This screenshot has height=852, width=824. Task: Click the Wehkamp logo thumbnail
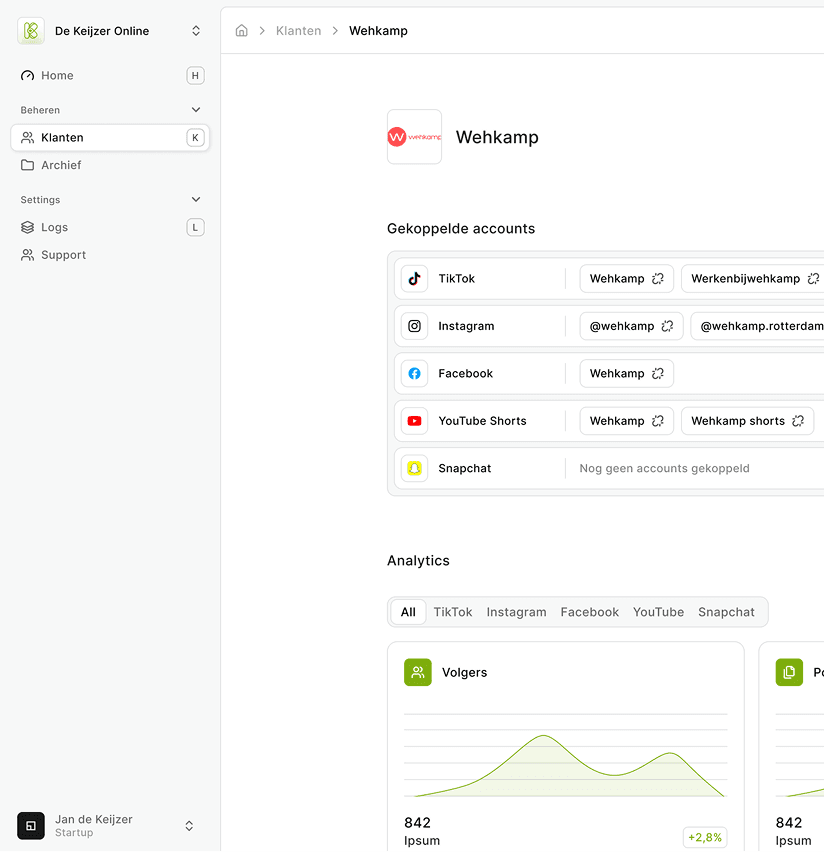[414, 137]
